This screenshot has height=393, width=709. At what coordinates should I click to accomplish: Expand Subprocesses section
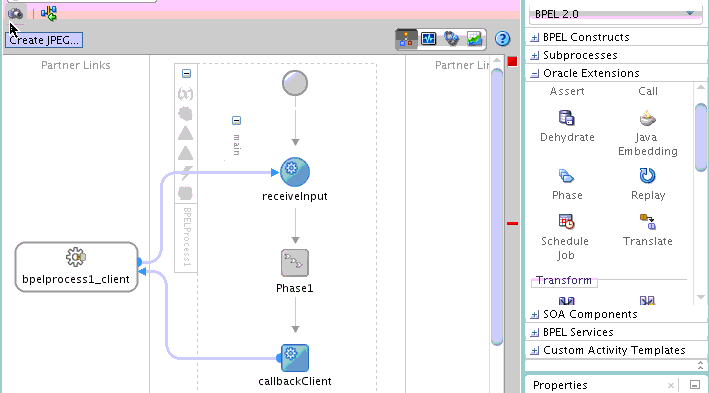535,56
